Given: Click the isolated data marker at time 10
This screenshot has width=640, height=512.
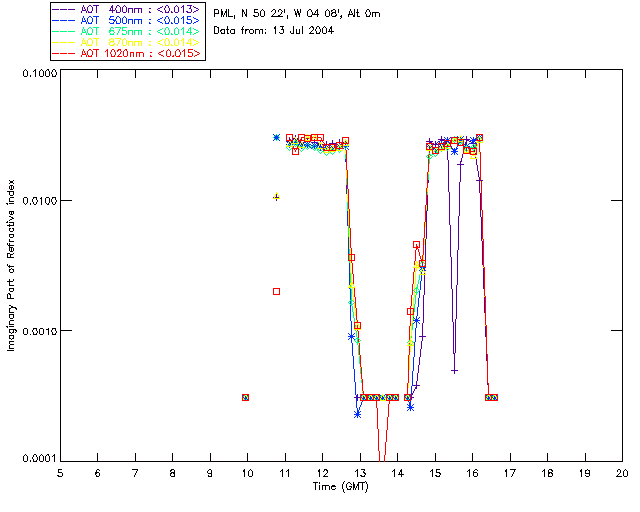Looking at the screenshot, I should [245, 397].
